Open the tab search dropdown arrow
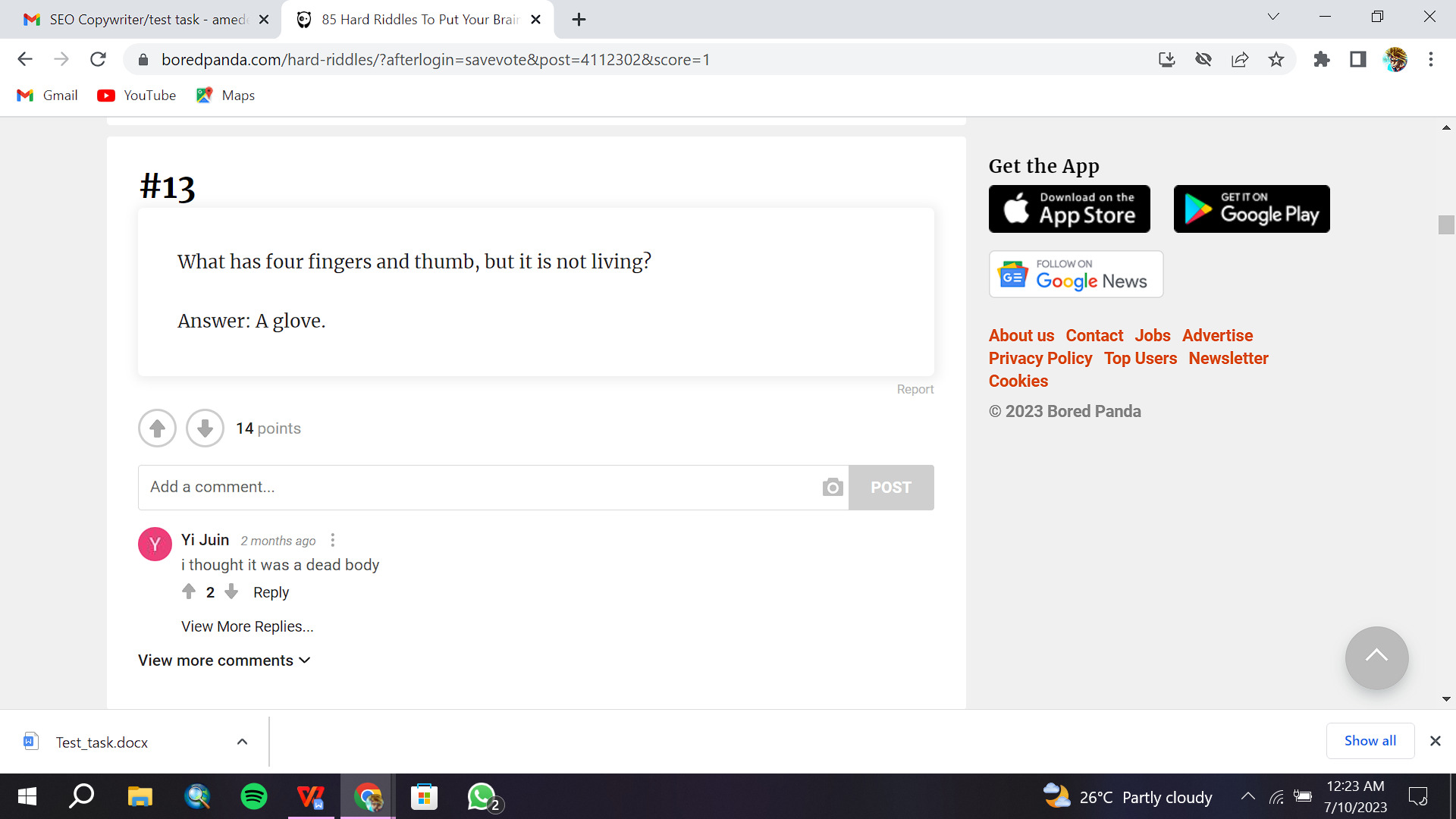Screen dimensions: 1456x819 1273,17
